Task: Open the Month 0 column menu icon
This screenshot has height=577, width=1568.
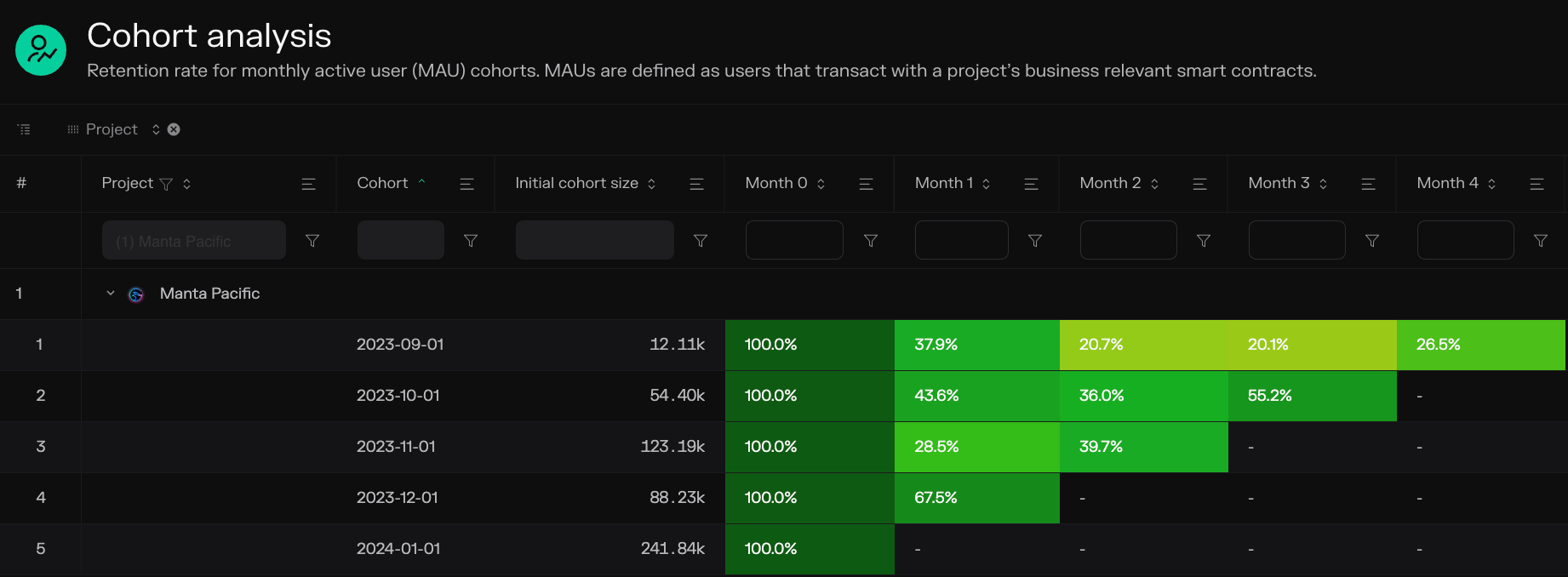Action: coord(866,184)
